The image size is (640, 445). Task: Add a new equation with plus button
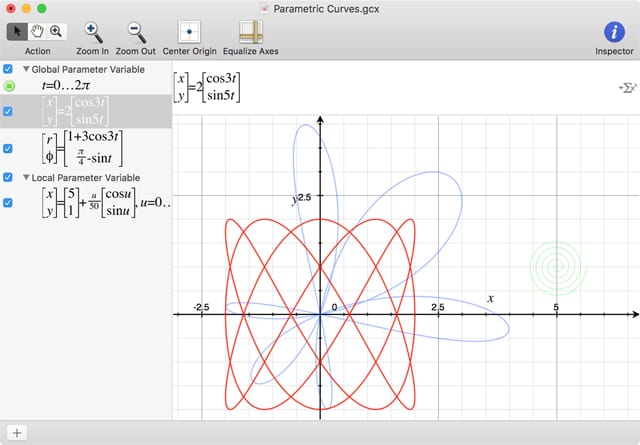[17, 433]
